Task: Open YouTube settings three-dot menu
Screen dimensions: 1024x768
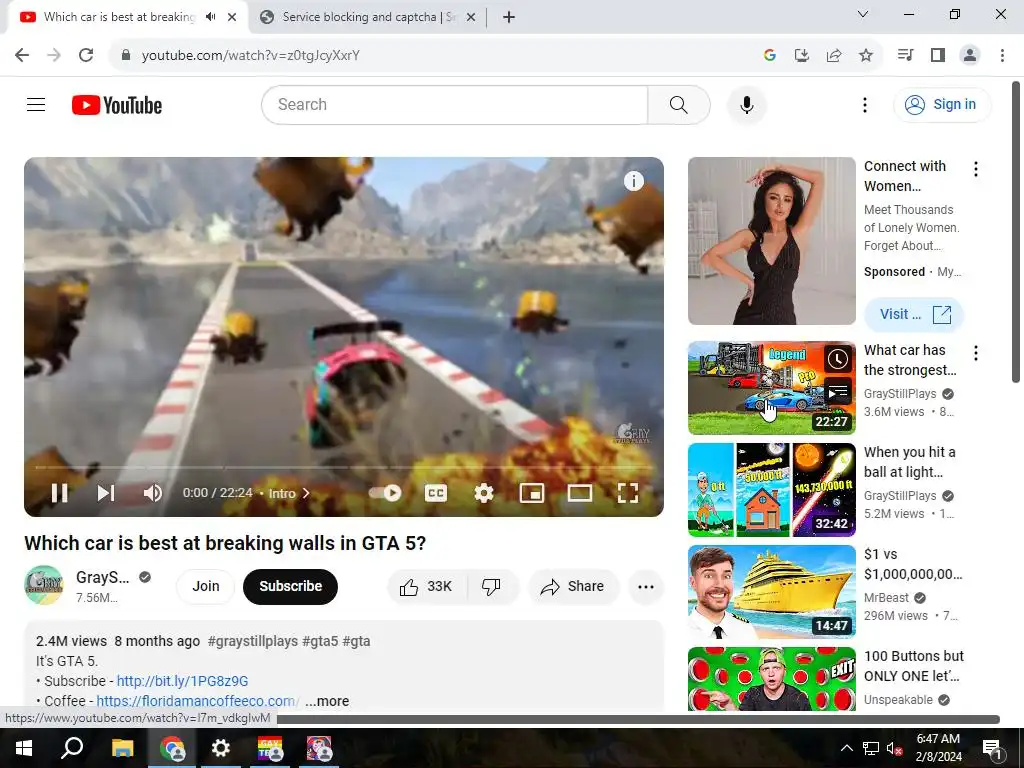Action: pyautogui.click(x=865, y=104)
